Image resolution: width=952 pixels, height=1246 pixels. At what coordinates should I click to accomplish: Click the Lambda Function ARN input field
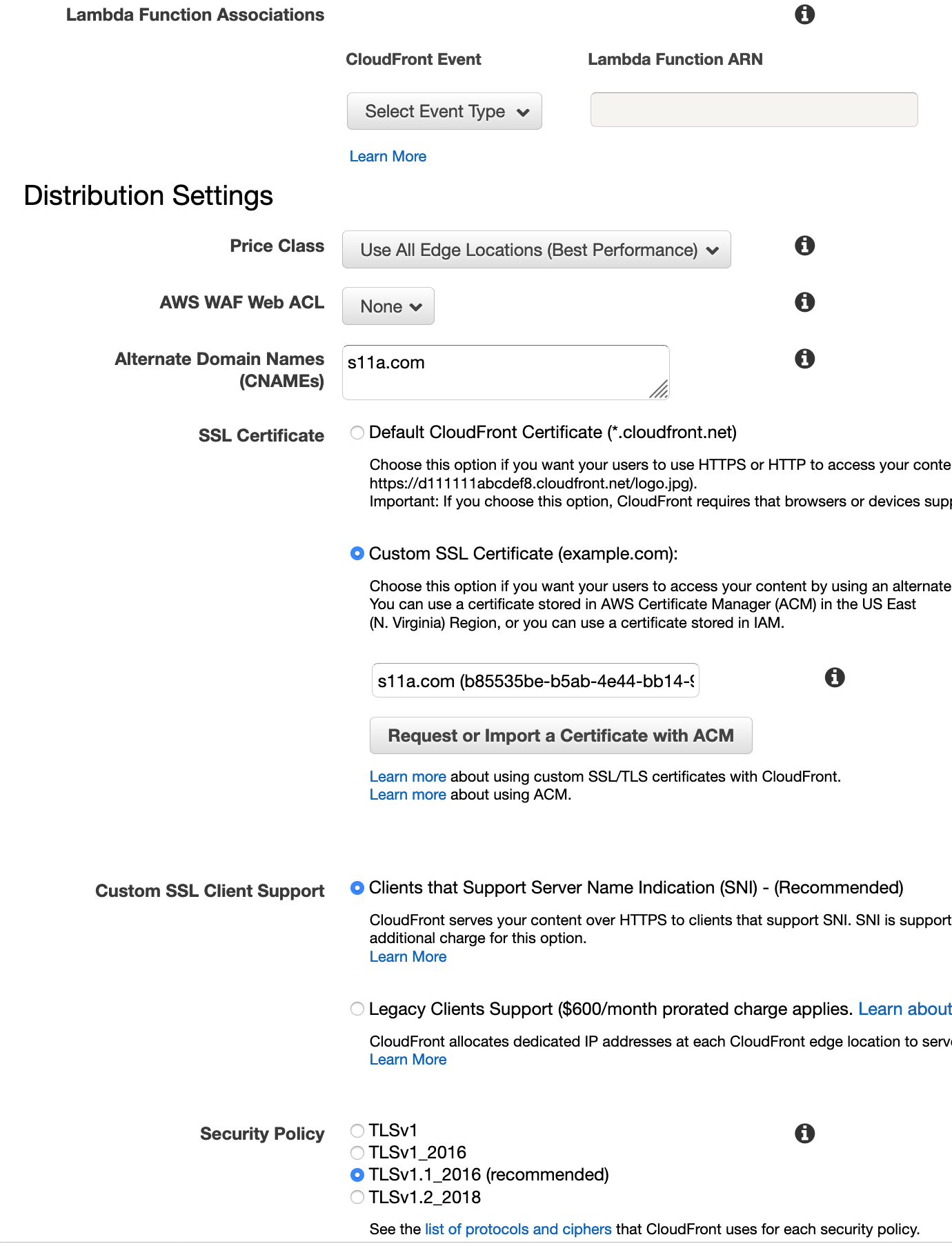(754, 110)
